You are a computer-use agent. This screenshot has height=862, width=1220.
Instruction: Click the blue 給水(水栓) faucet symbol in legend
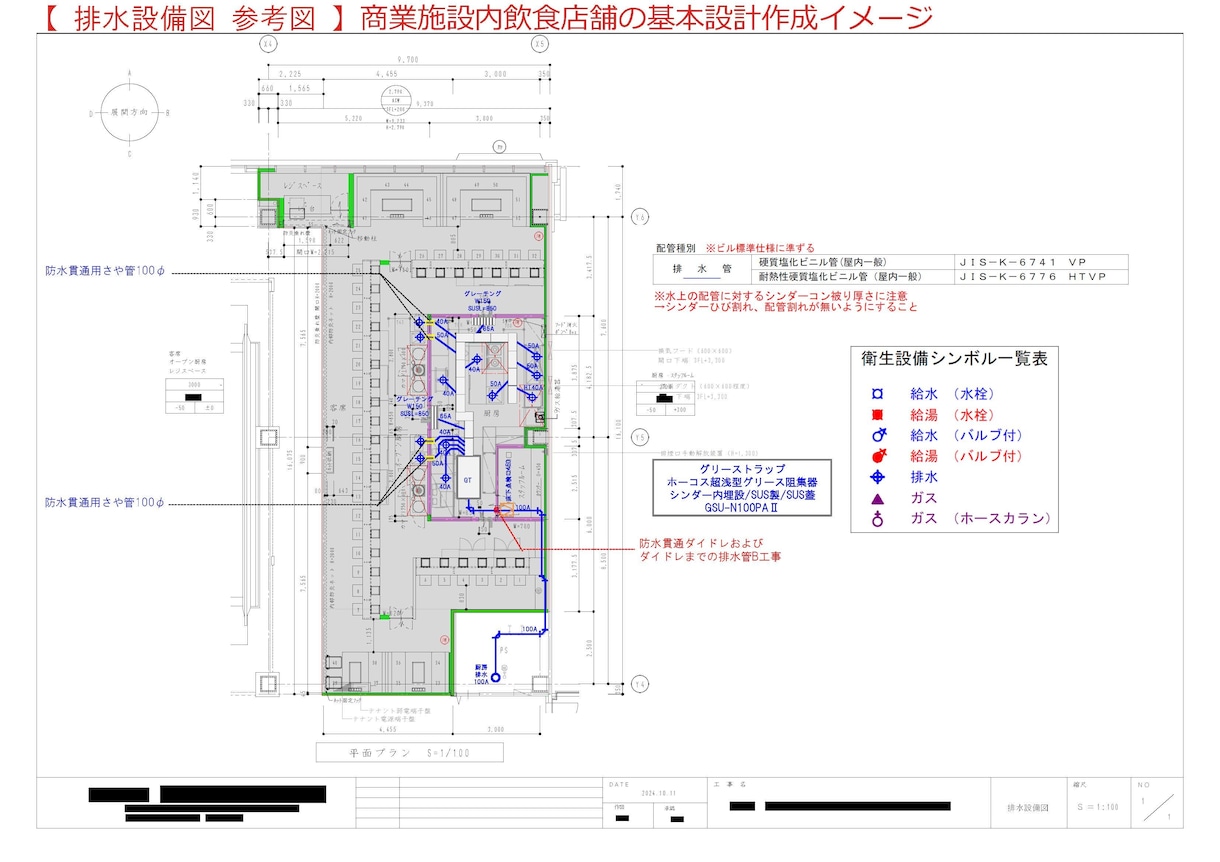[878, 395]
